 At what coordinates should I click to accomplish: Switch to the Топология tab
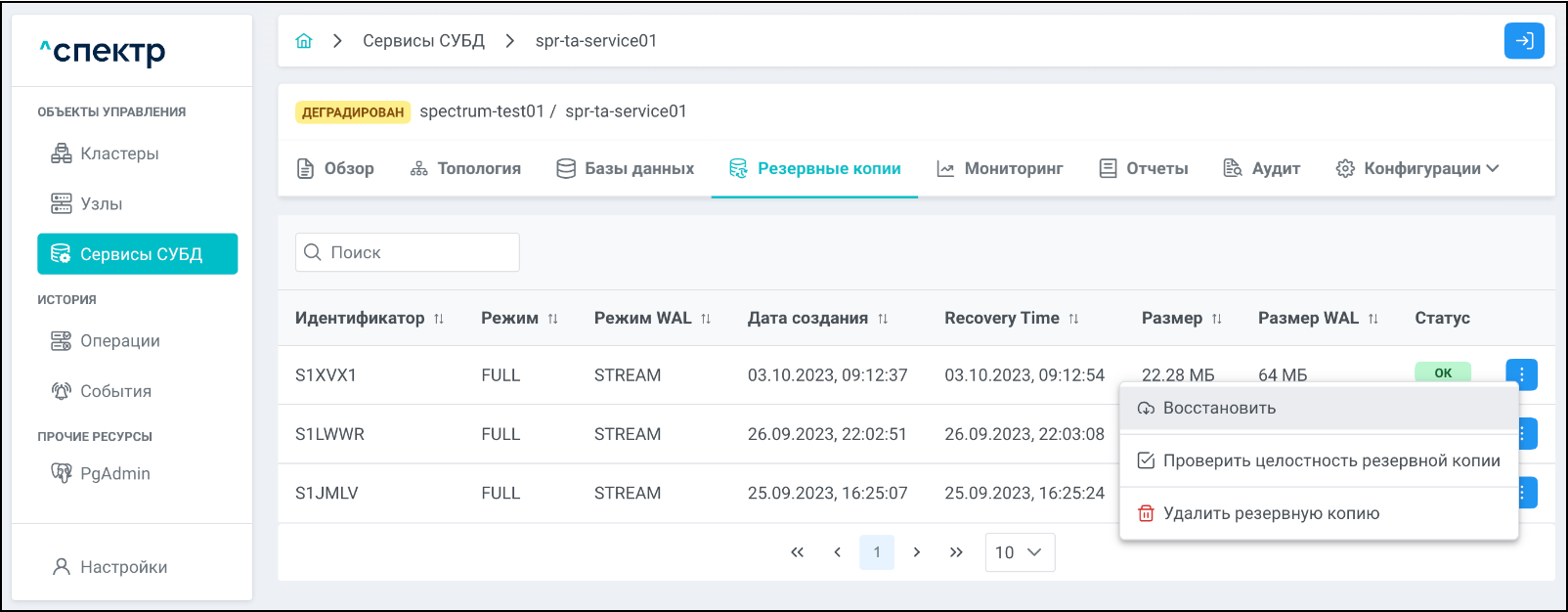[x=465, y=168]
